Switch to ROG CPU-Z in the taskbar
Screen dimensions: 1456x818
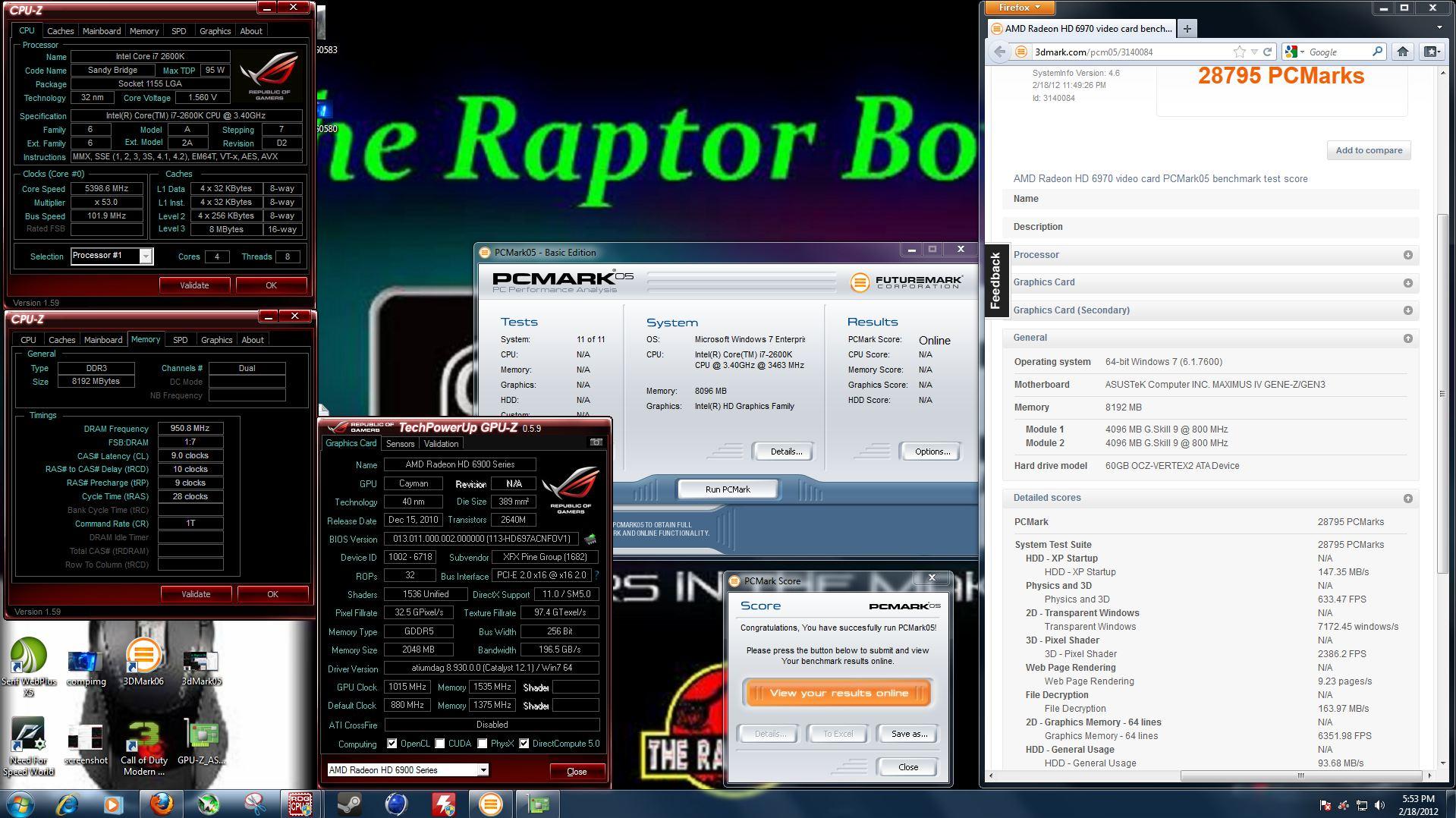(300, 804)
